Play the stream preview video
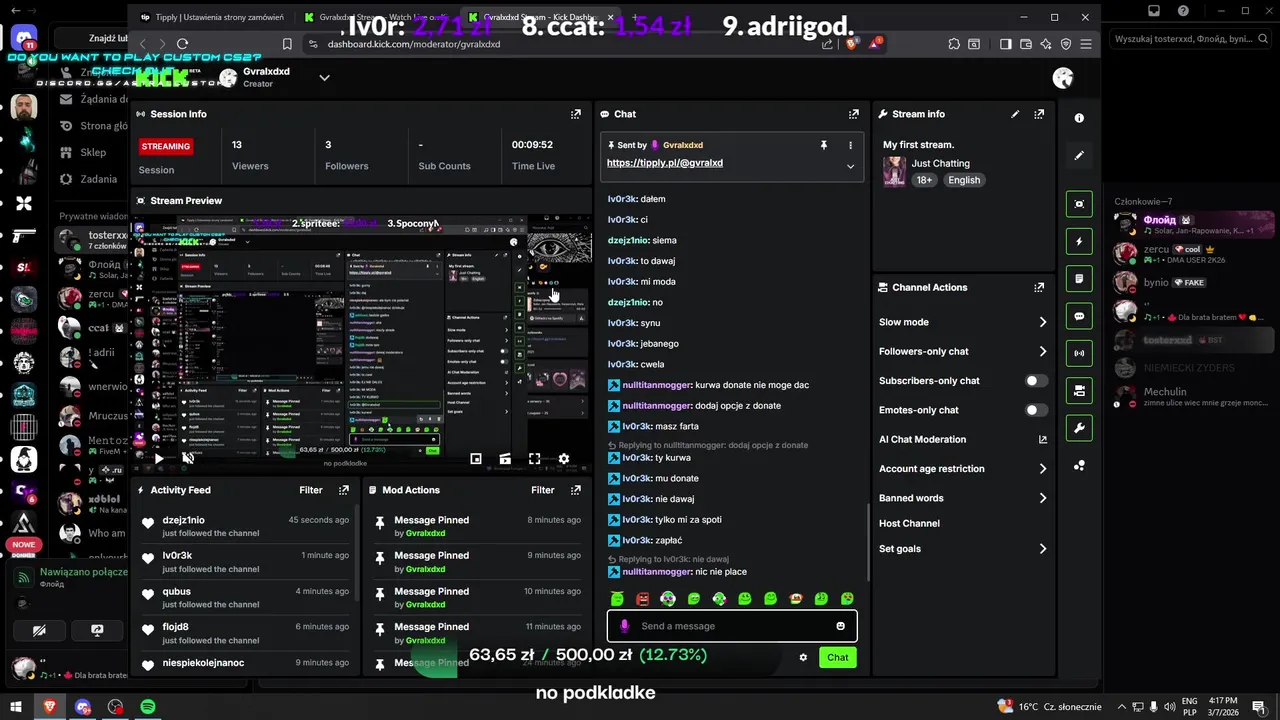 [x=158, y=459]
